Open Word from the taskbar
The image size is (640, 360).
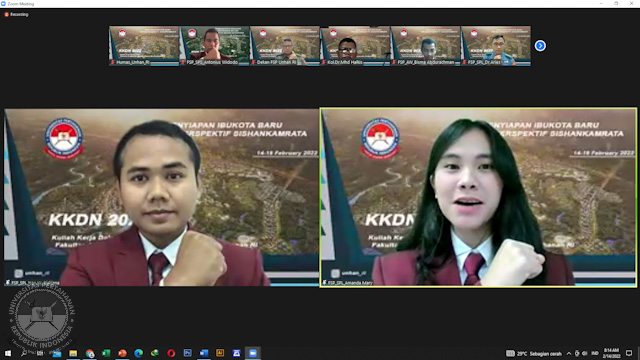tap(204, 353)
